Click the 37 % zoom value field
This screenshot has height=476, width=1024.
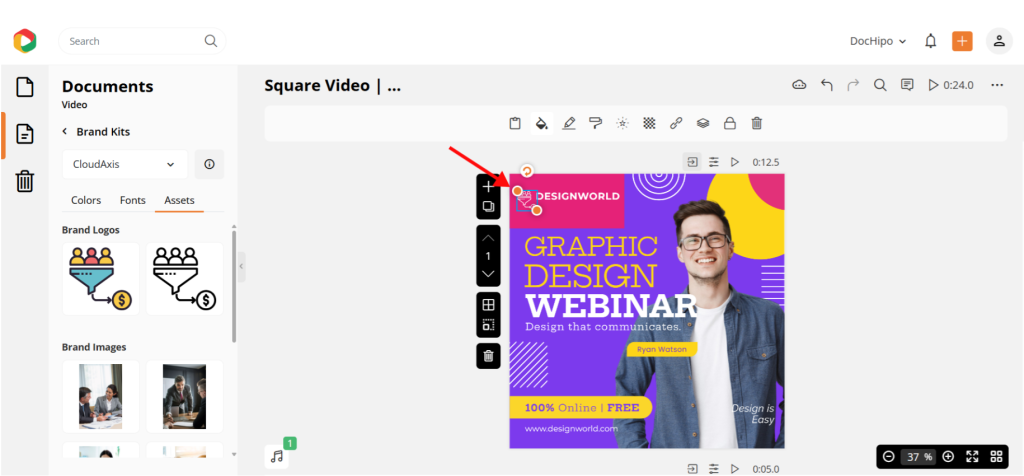(x=918, y=456)
